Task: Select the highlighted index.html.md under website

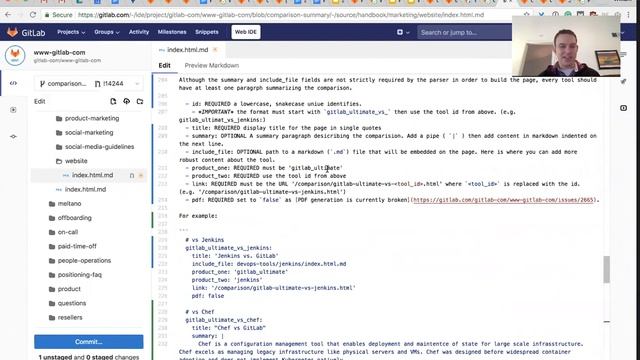Action: (x=89, y=175)
